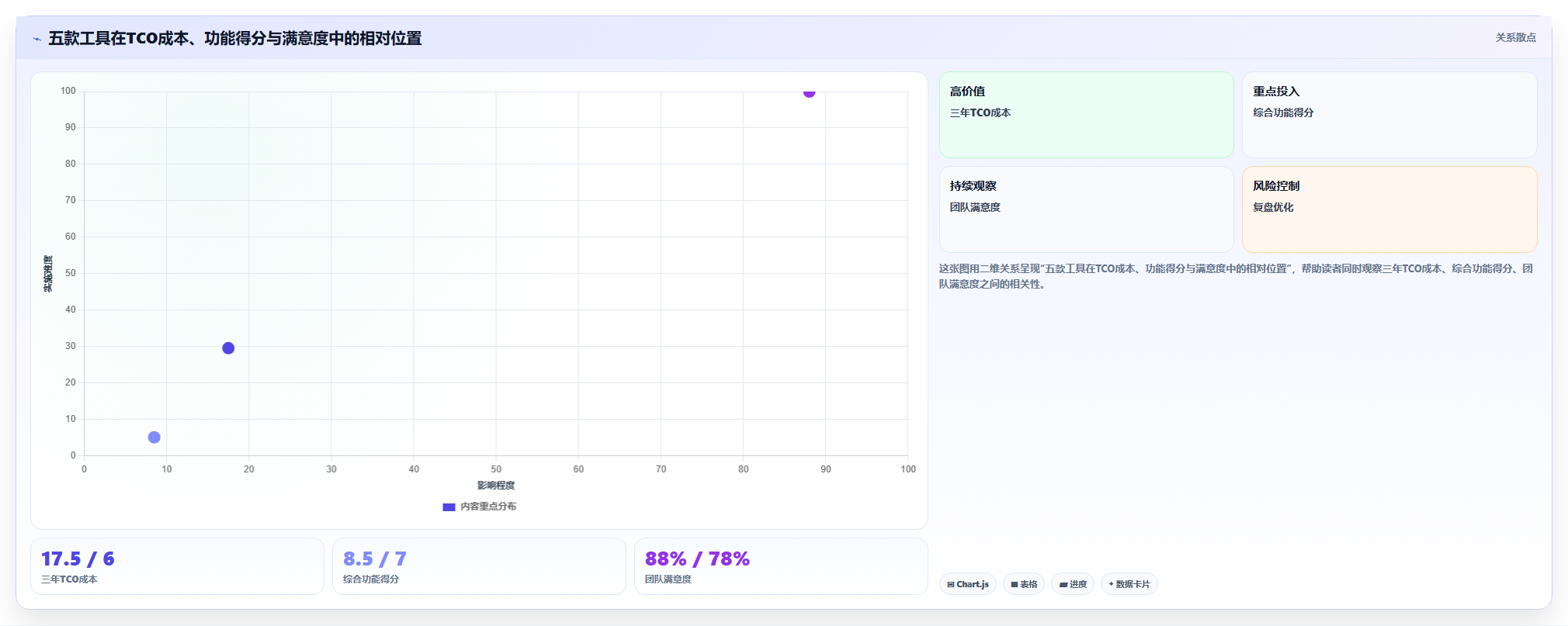
Task: Open the 高价值 quadrant card
Action: [1087, 115]
